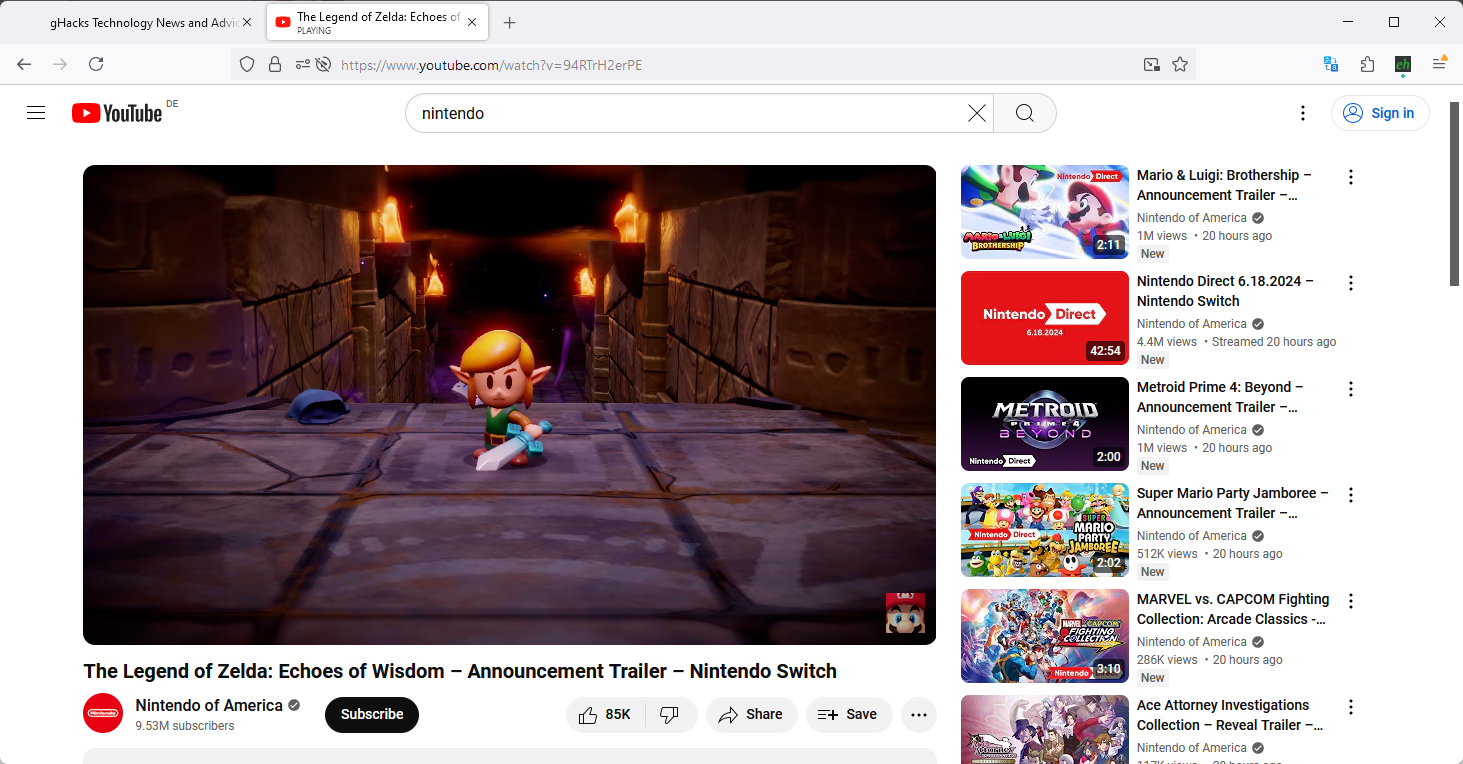Open MARVEL vs. CAPCOM Fighting Collection title
The width and height of the screenshot is (1463, 764).
tap(1233, 609)
